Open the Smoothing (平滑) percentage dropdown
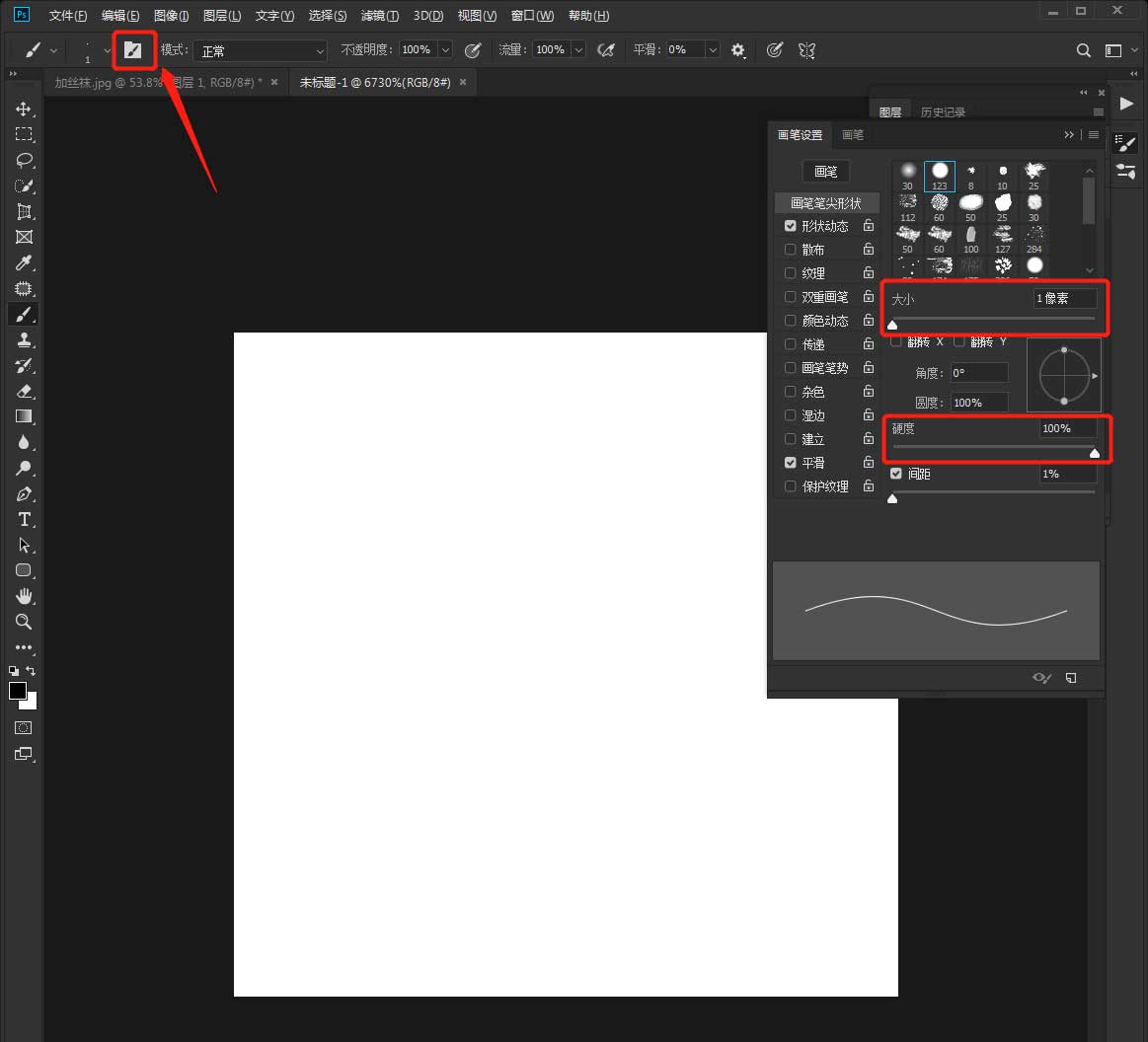1148x1042 pixels. [x=713, y=49]
